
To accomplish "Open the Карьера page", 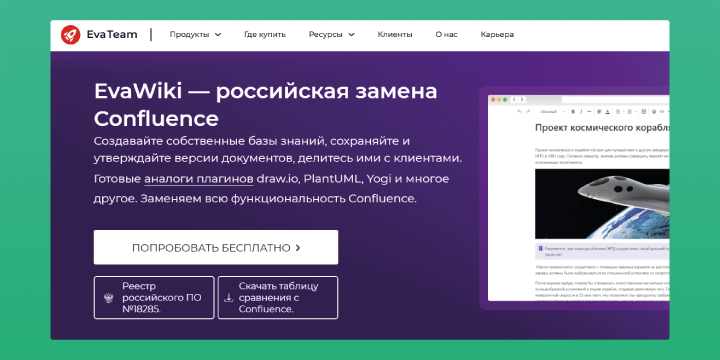I will tap(497, 34).
